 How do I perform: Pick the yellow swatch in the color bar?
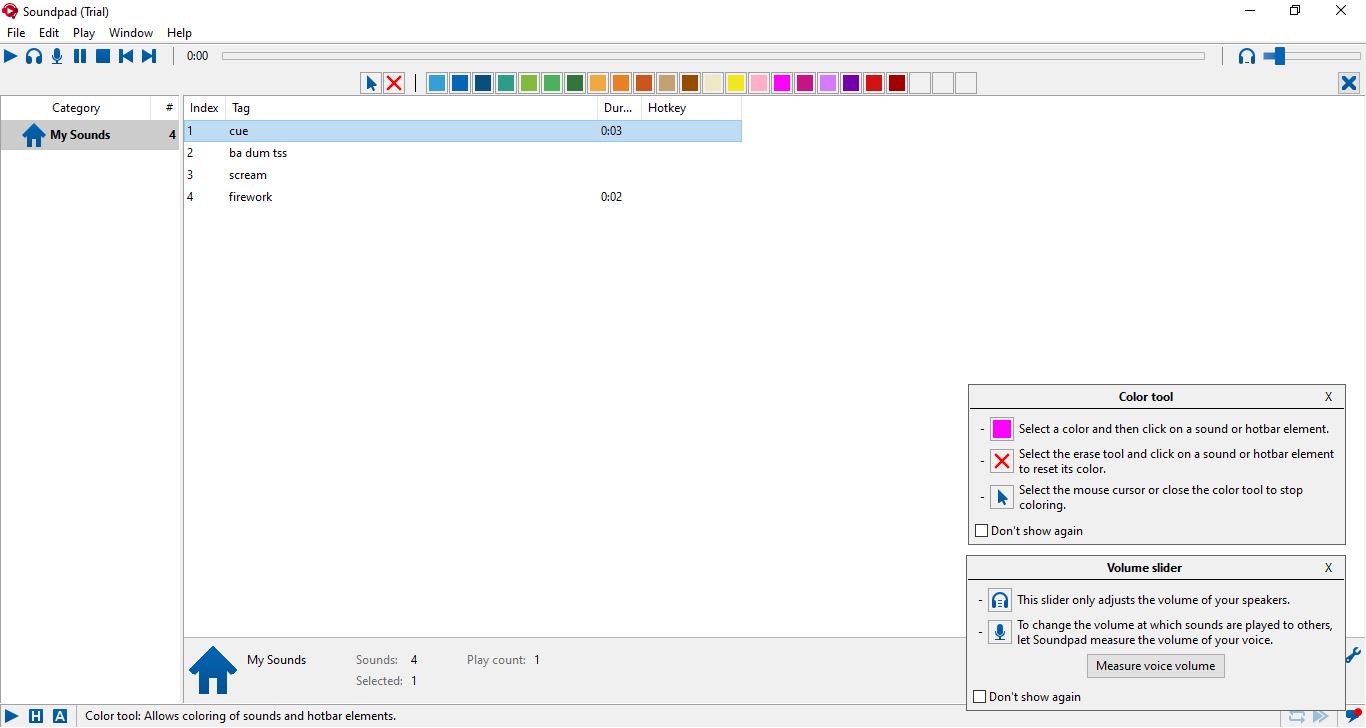[736, 83]
